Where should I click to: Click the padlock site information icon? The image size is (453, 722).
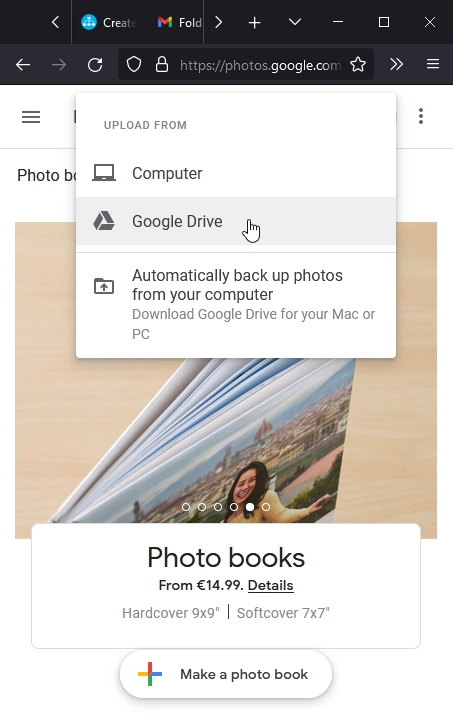tap(162, 64)
